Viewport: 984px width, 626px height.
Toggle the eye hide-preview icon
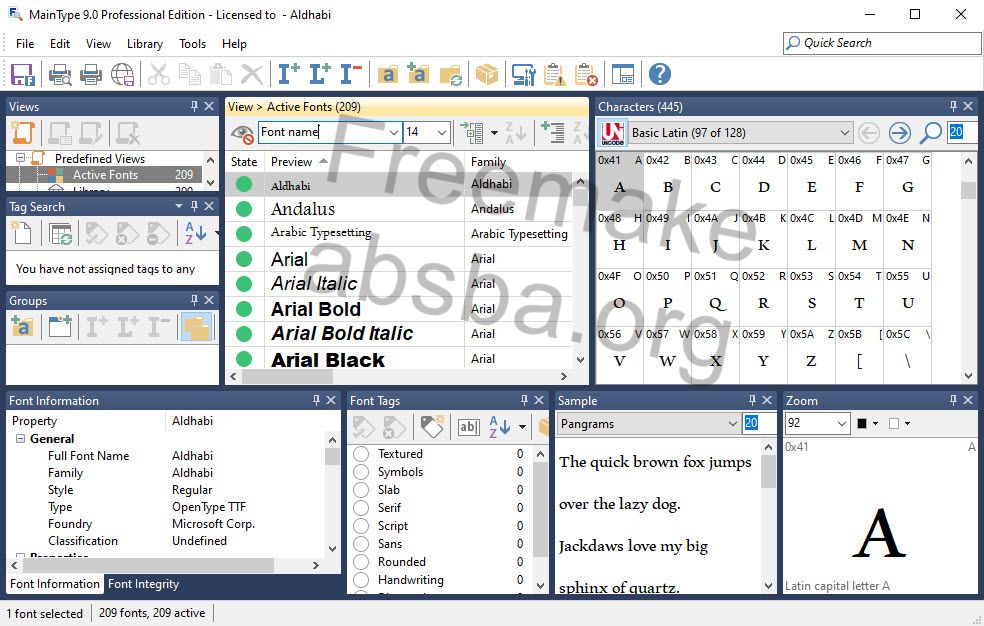(242, 133)
